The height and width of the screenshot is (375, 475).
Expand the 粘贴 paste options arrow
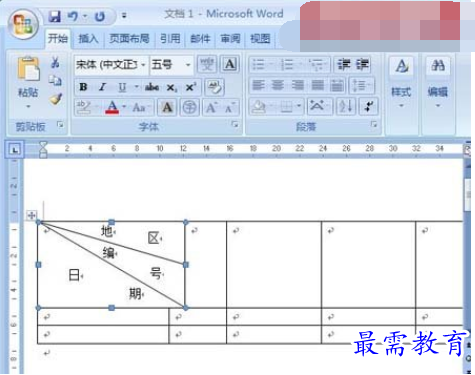28,106
